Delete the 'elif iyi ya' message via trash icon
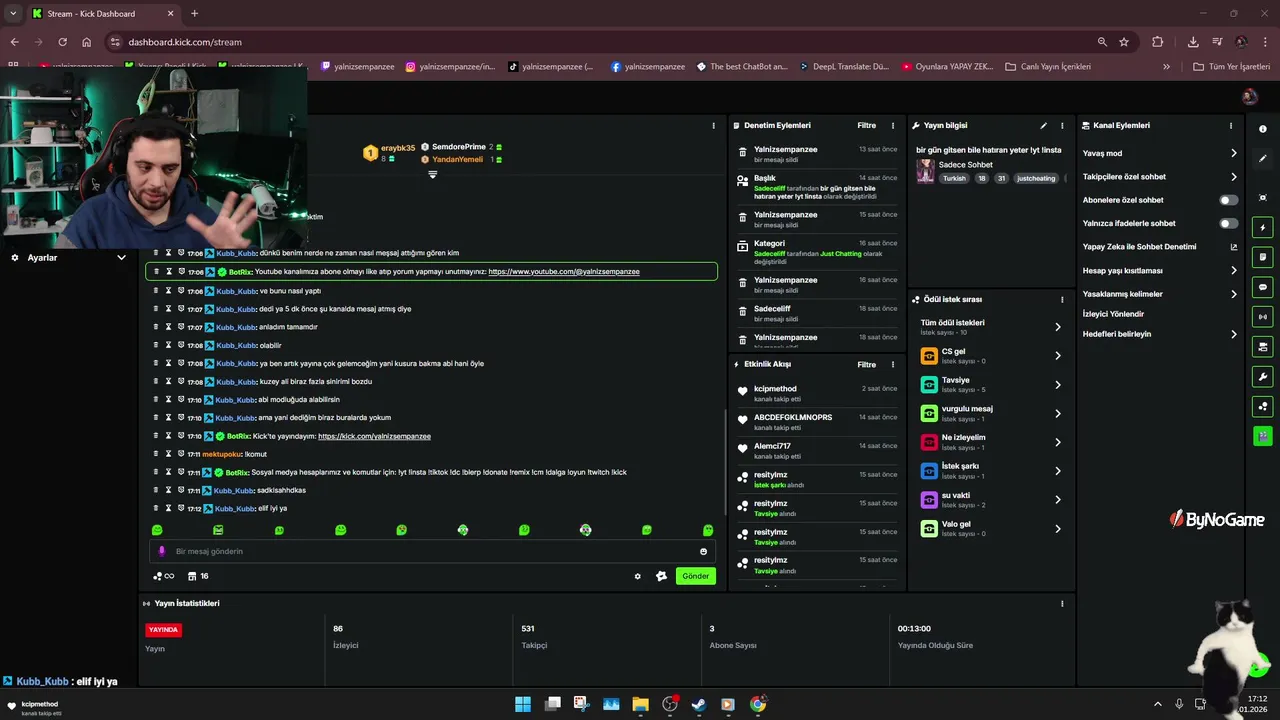The width and height of the screenshot is (1280, 720). (155, 508)
